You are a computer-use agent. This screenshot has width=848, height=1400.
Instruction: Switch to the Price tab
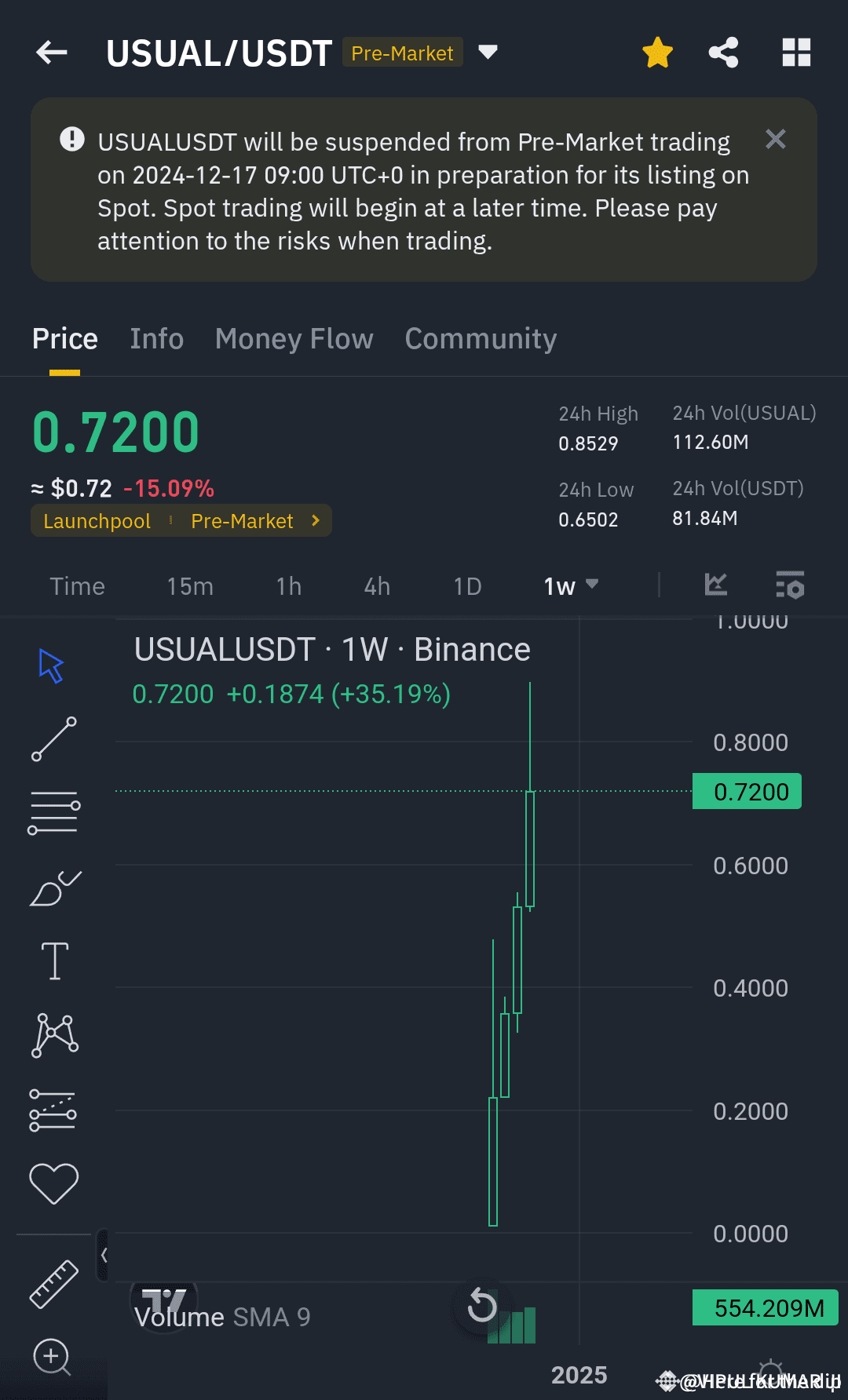pos(65,338)
